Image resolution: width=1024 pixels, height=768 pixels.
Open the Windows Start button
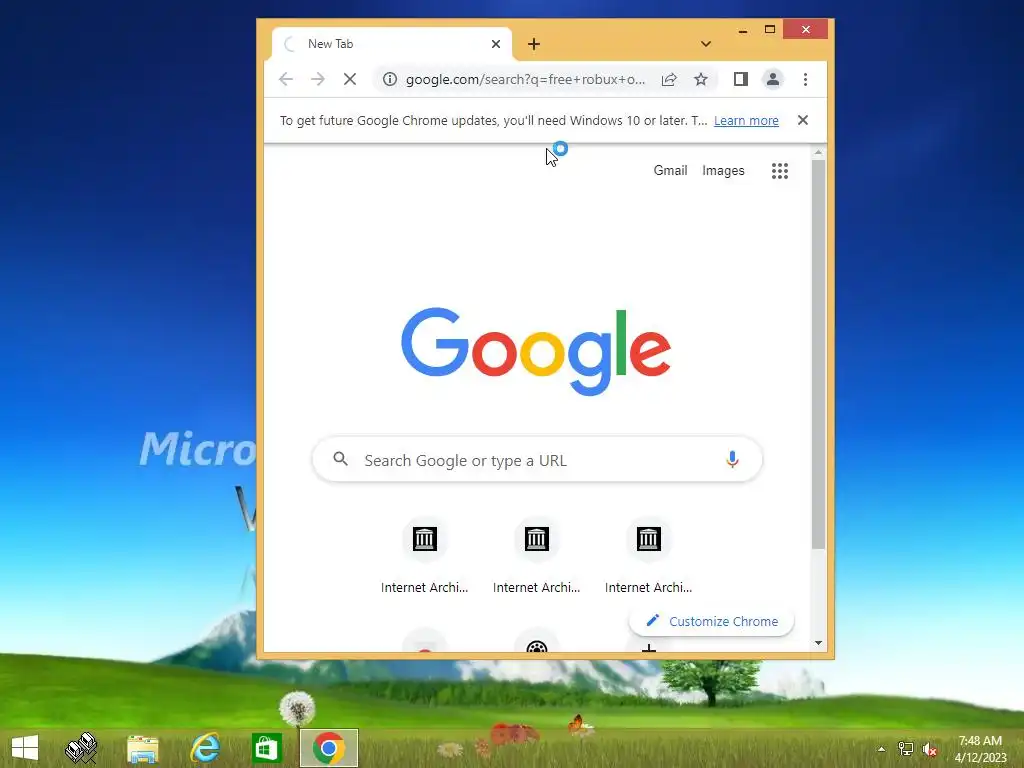click(25, 748)
